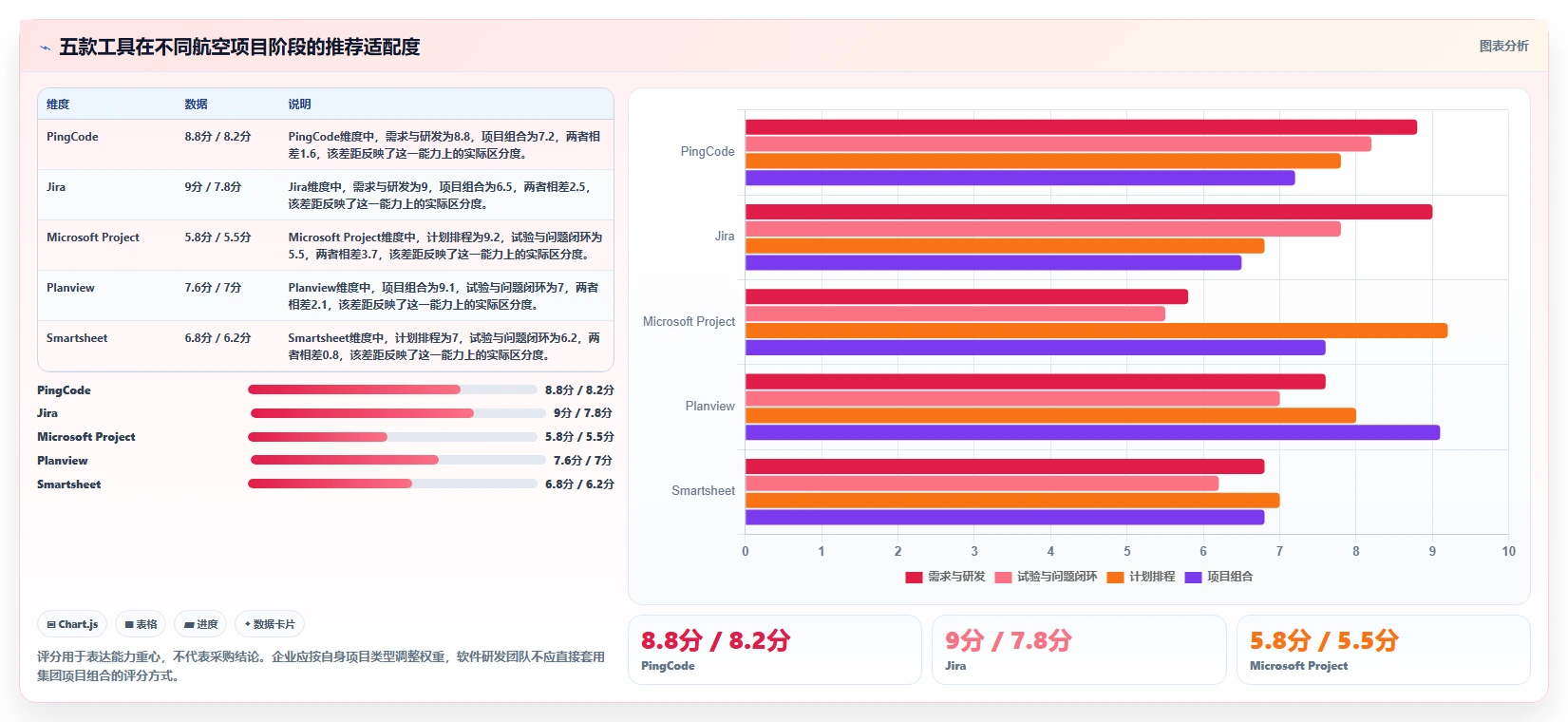Click the purple 项目组合 bar for Smartsheet
The image size is (1568, 722).
[1005, 517]
